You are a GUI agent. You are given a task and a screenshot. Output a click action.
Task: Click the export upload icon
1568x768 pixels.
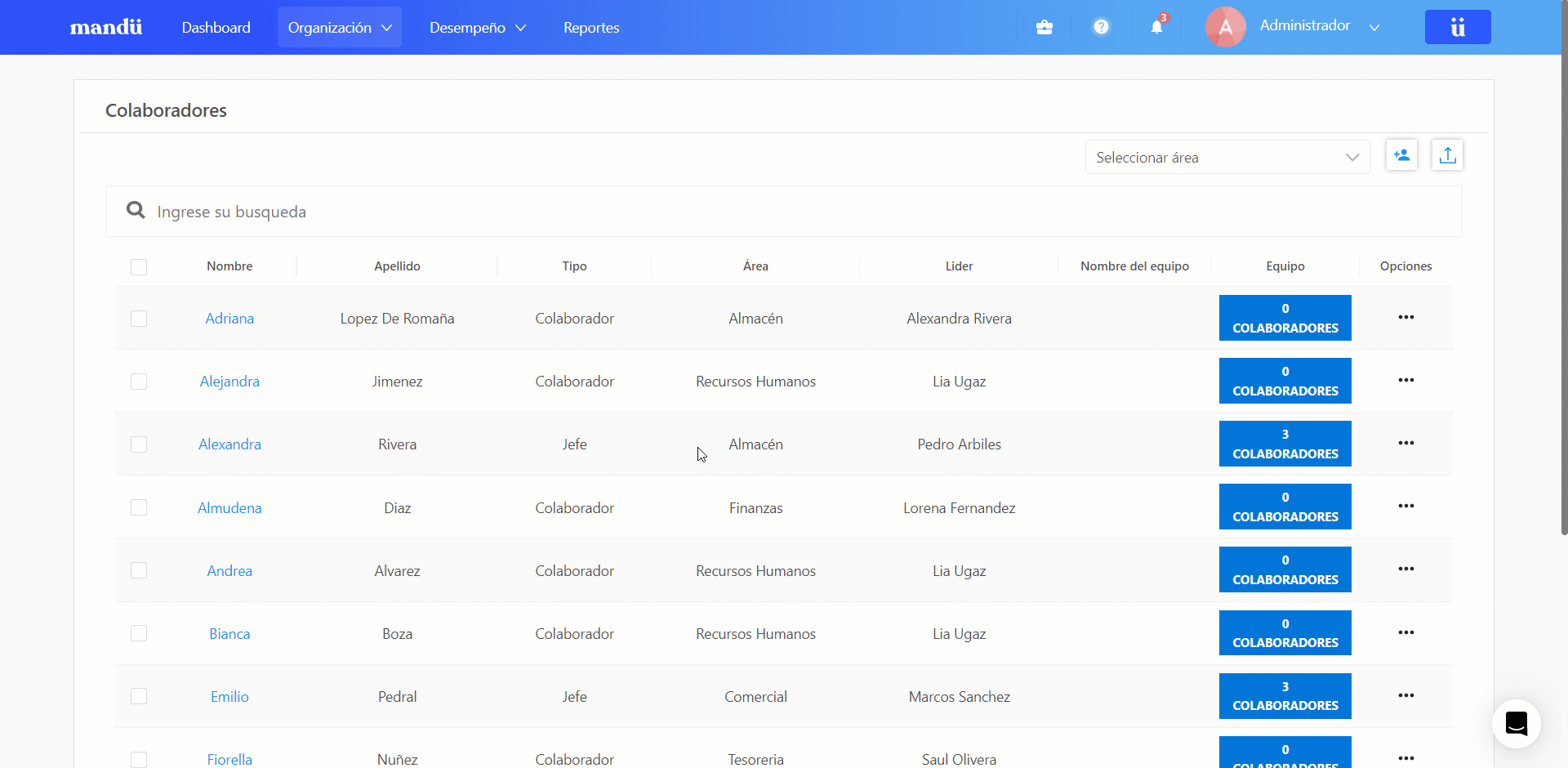click(x=1447, y=155)
